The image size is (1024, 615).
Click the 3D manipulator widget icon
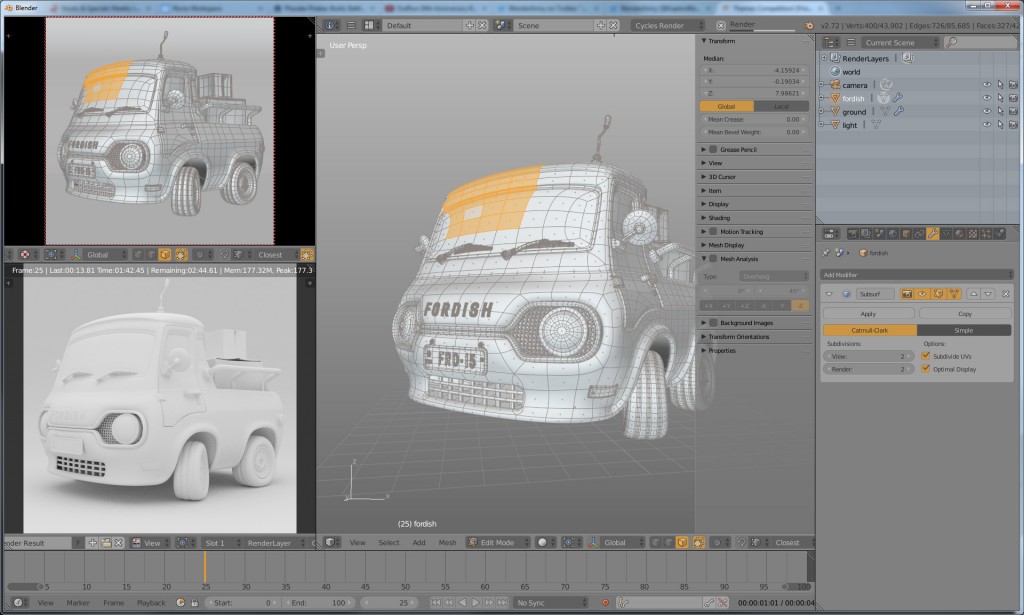click(593, 542)
